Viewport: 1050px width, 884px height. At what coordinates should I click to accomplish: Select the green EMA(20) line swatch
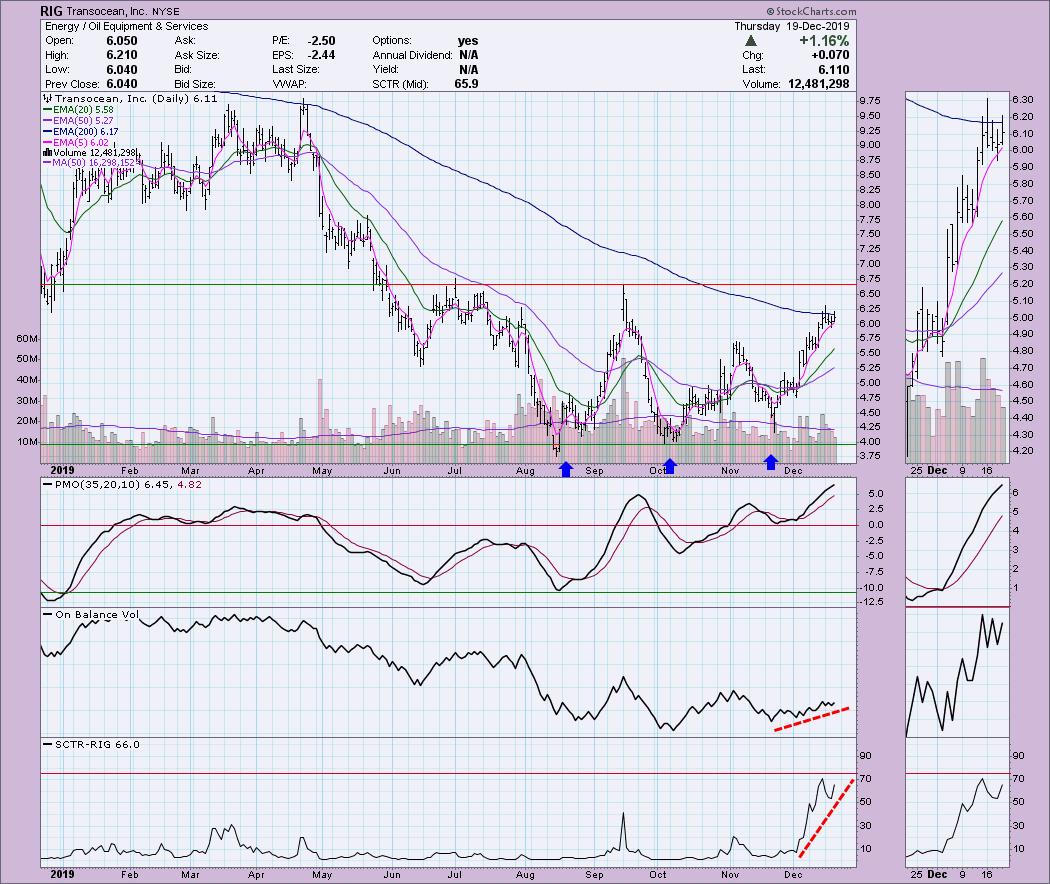(x=48, y=109)
